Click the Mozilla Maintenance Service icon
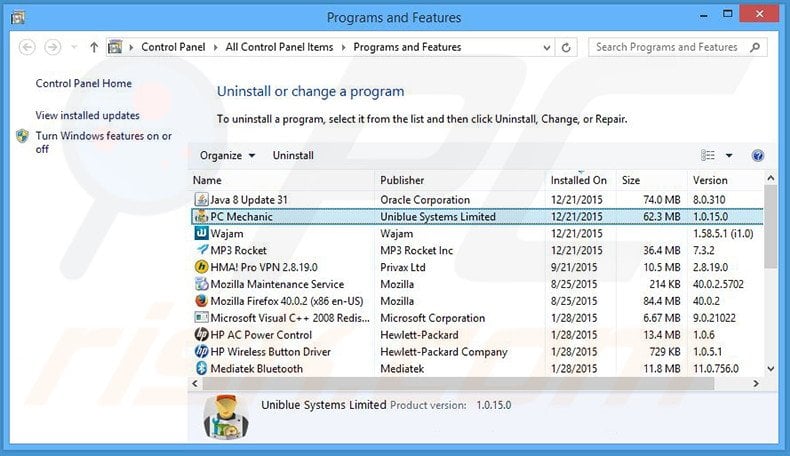Screen dimensions: 790x456 tap(202, 284)
